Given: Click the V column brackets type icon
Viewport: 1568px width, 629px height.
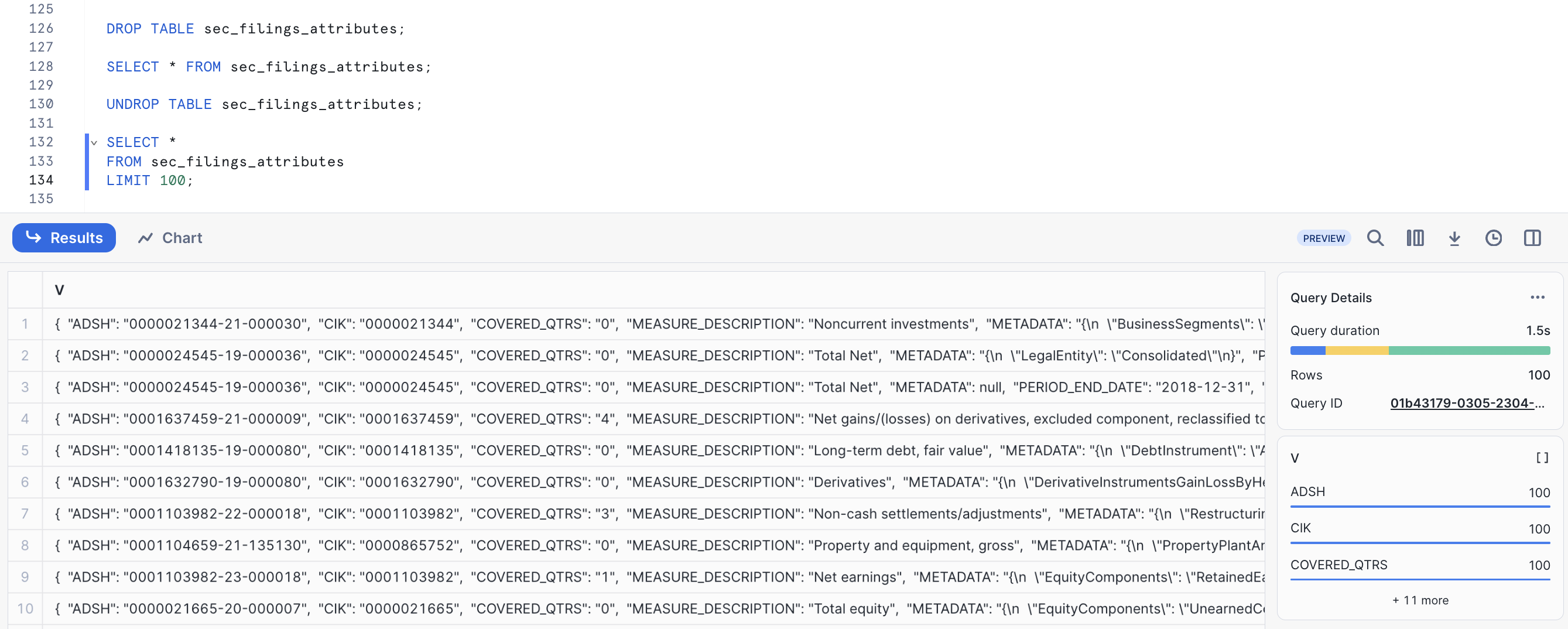Looking at the screenshot, I should [1542, 457].
